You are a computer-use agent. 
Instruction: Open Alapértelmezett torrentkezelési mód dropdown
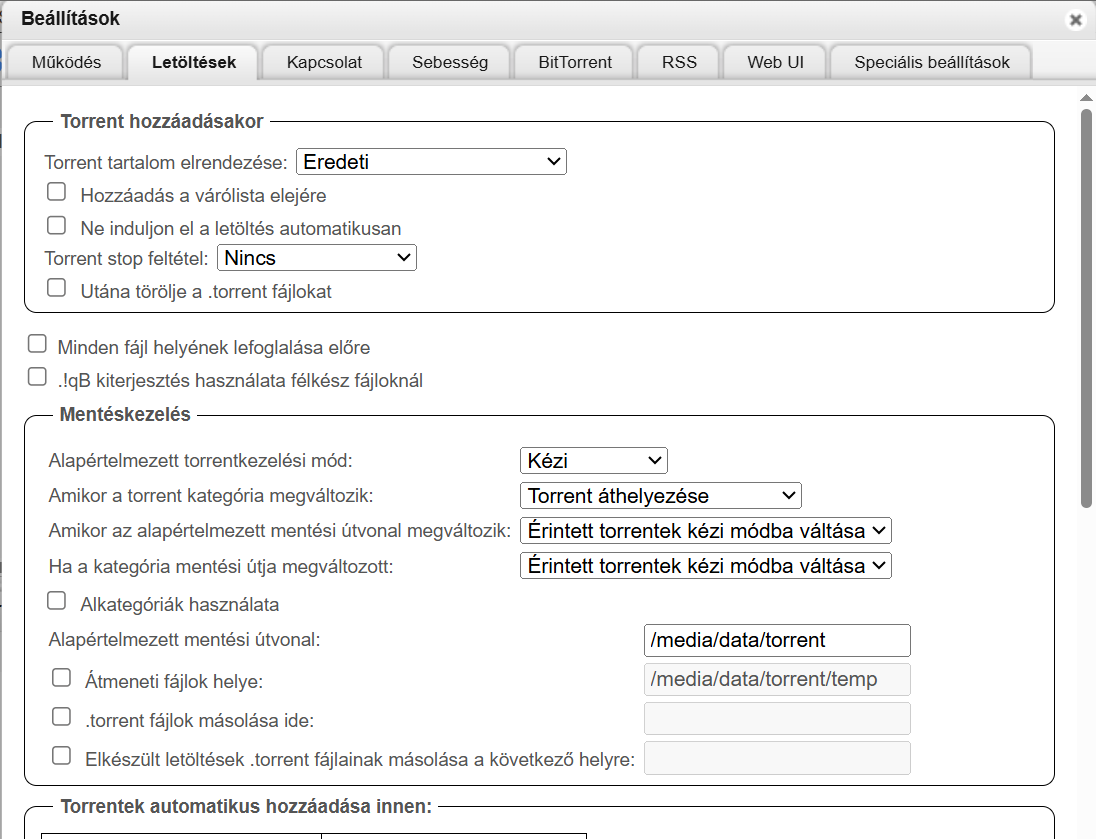(x=593, y=461)
